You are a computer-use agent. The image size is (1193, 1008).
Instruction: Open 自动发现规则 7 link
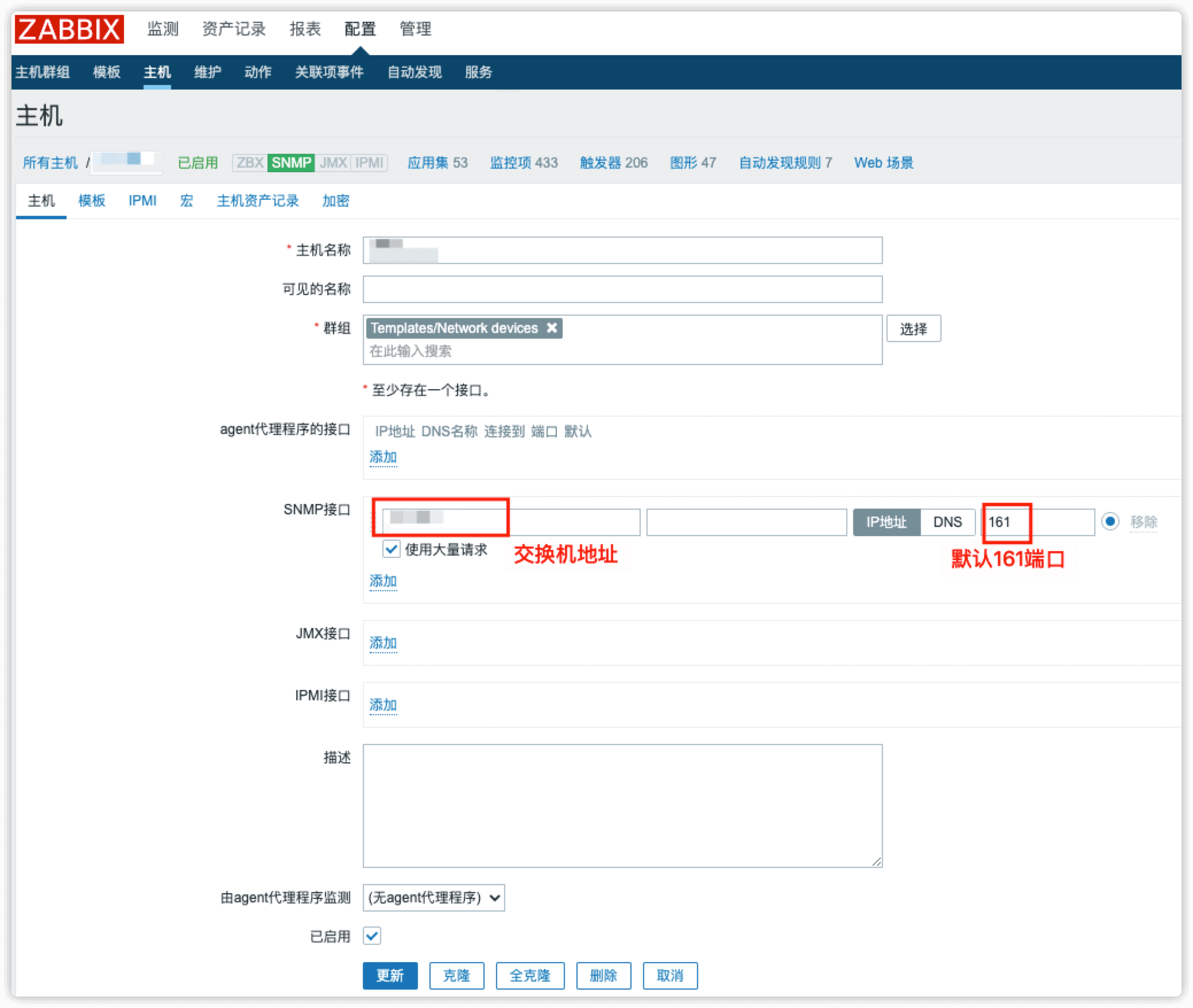click(x=785, y=162)
